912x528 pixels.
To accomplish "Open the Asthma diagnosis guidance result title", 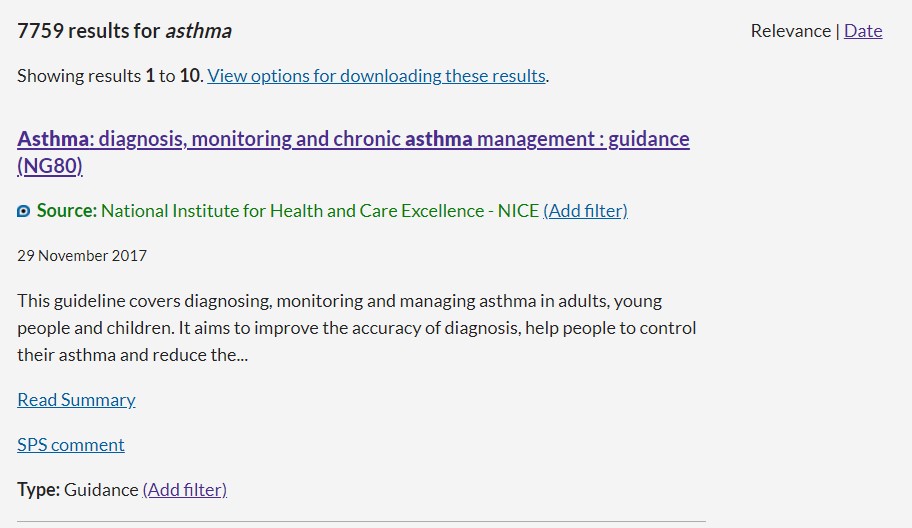I will coord(353,139).
